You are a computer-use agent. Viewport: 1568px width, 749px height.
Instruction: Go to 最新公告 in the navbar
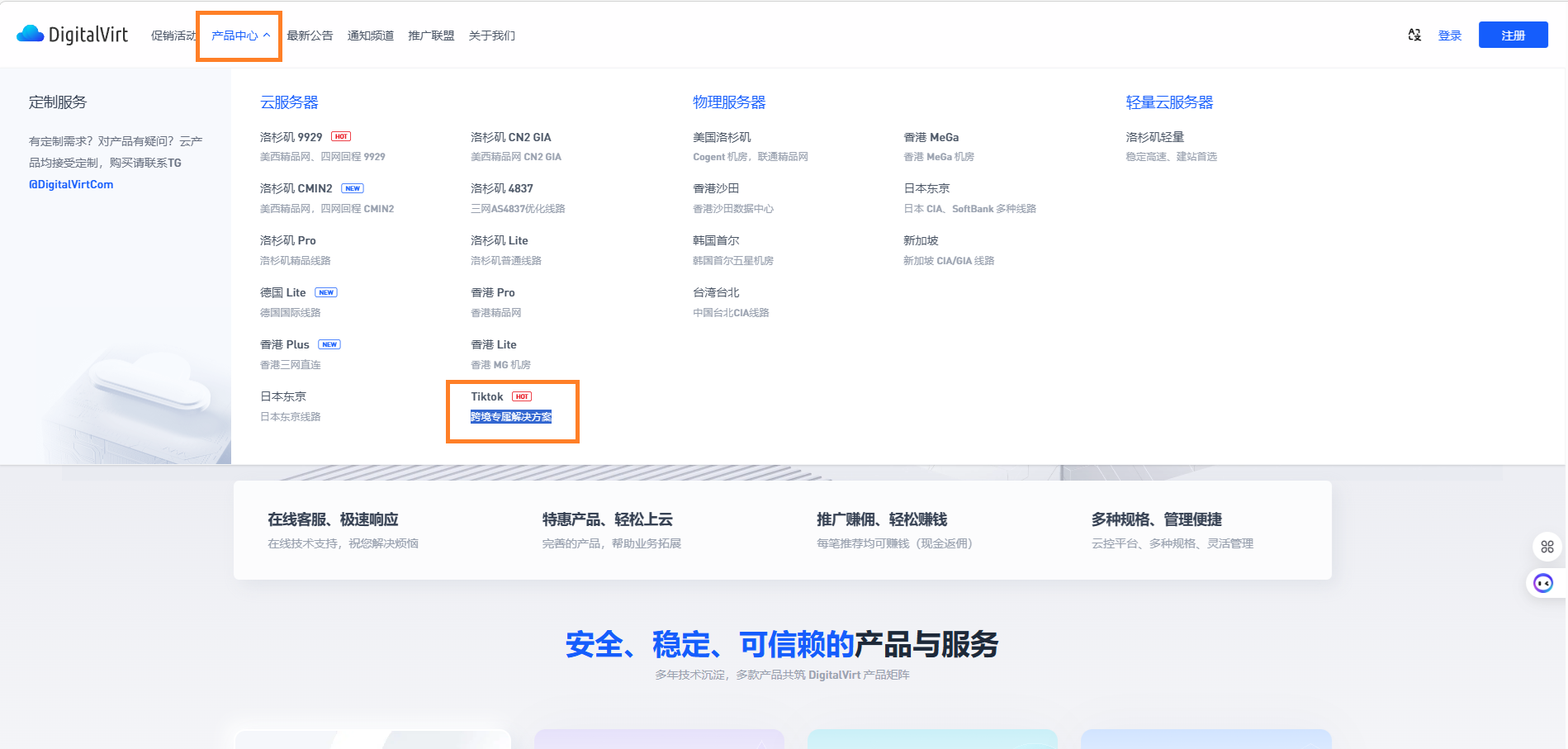point(310,36)
